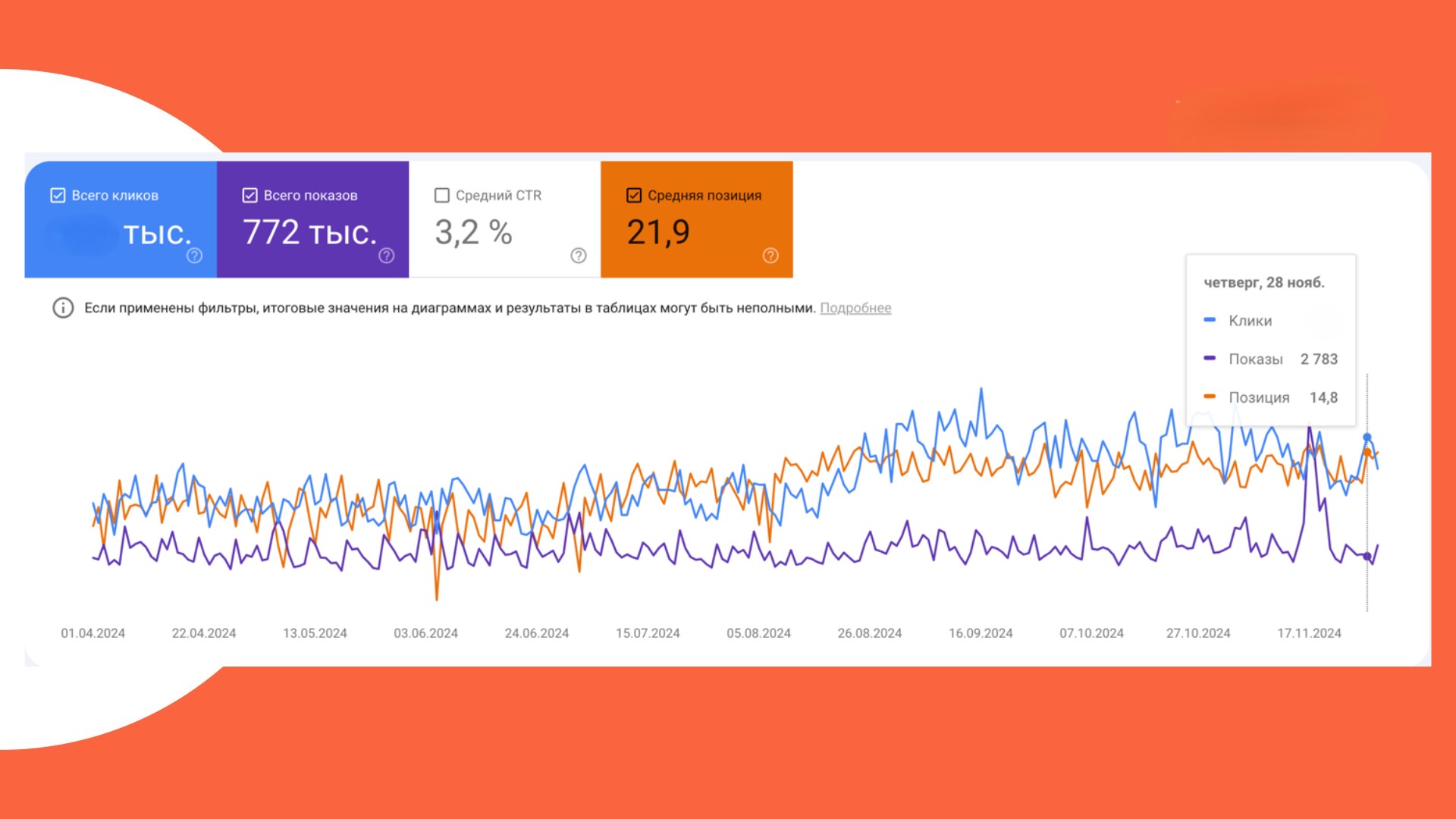Click the 03.06.2024 date axis label

pos(425,633)
